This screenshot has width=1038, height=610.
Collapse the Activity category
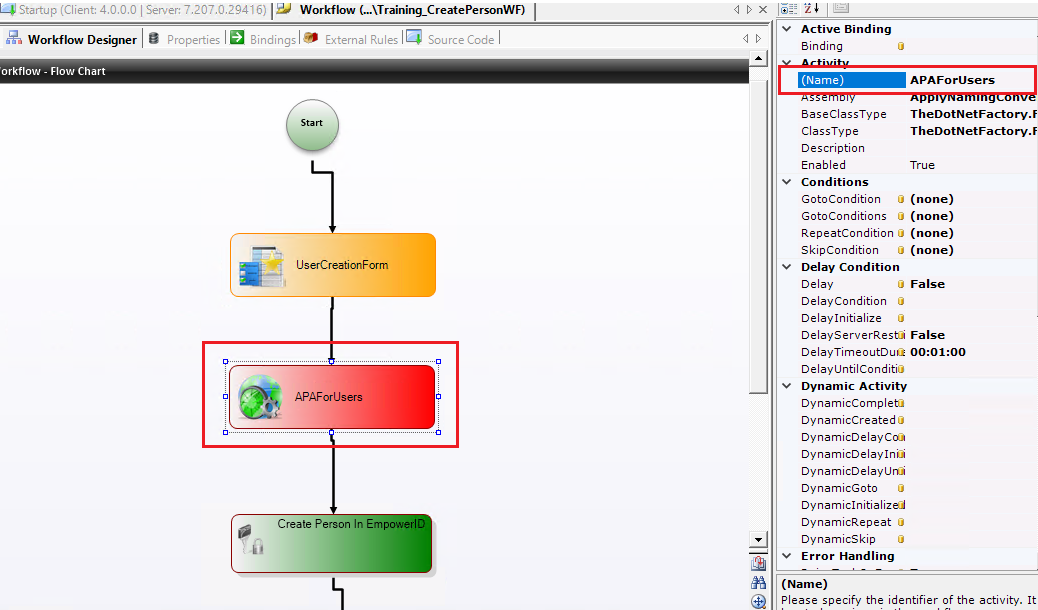(x=787, y=63)
